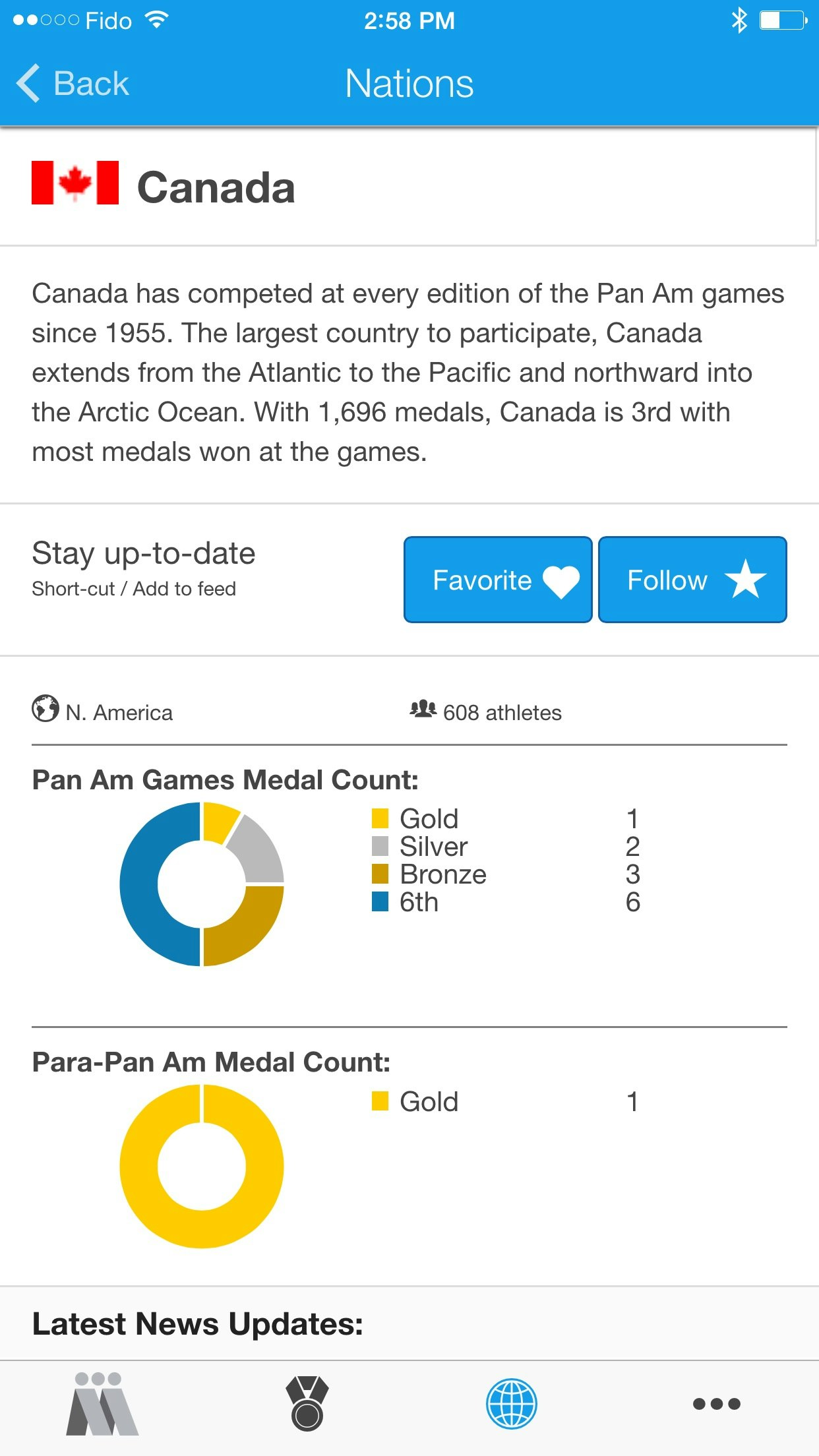Tap the 608 athletes label
The width and height of the screenshot is (819, 1456).
[x=502, y=713]
